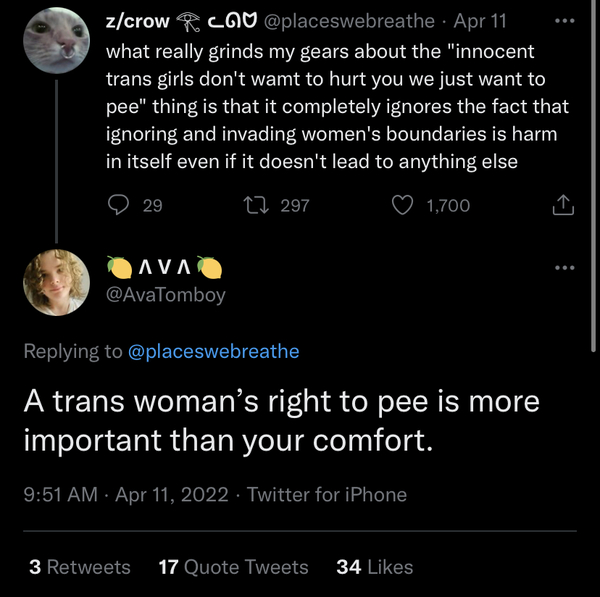600x597 pixels.
Task: View the 34 Likes list
Action: pos(375,567)
